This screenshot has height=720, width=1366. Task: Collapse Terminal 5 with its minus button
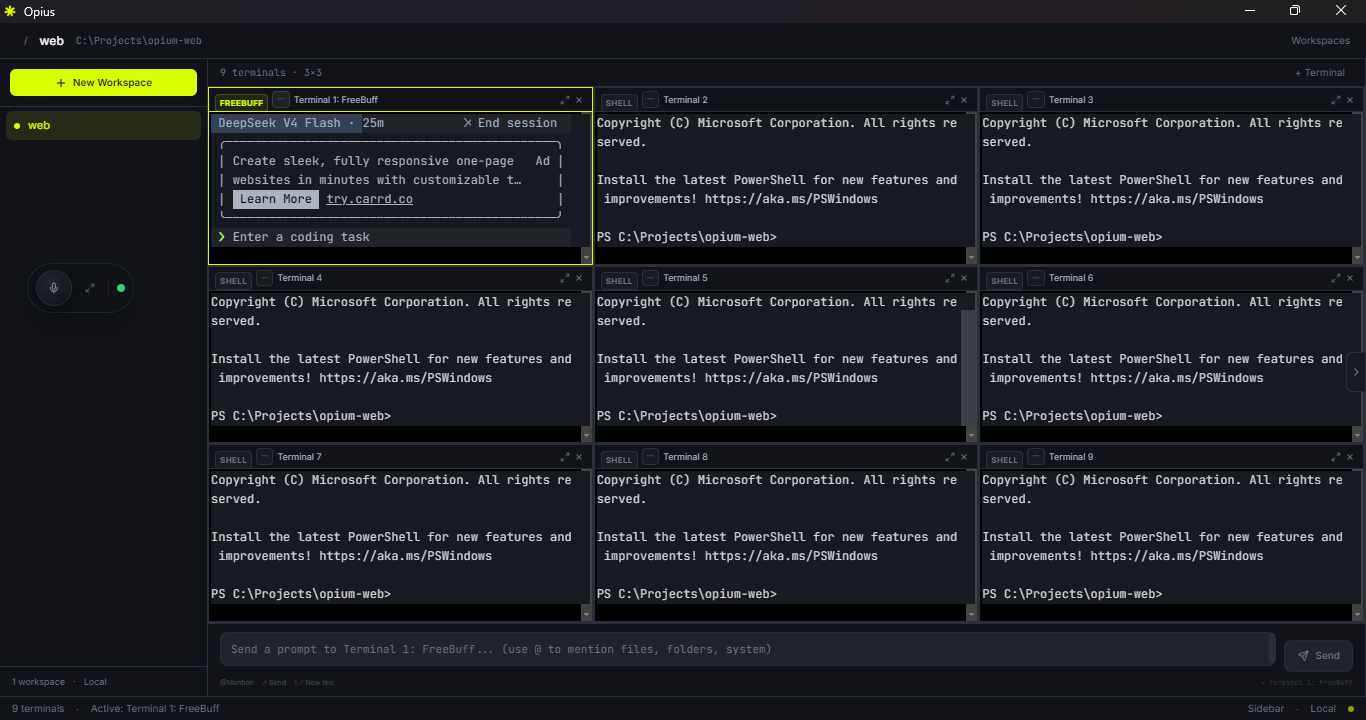point(651,278)
